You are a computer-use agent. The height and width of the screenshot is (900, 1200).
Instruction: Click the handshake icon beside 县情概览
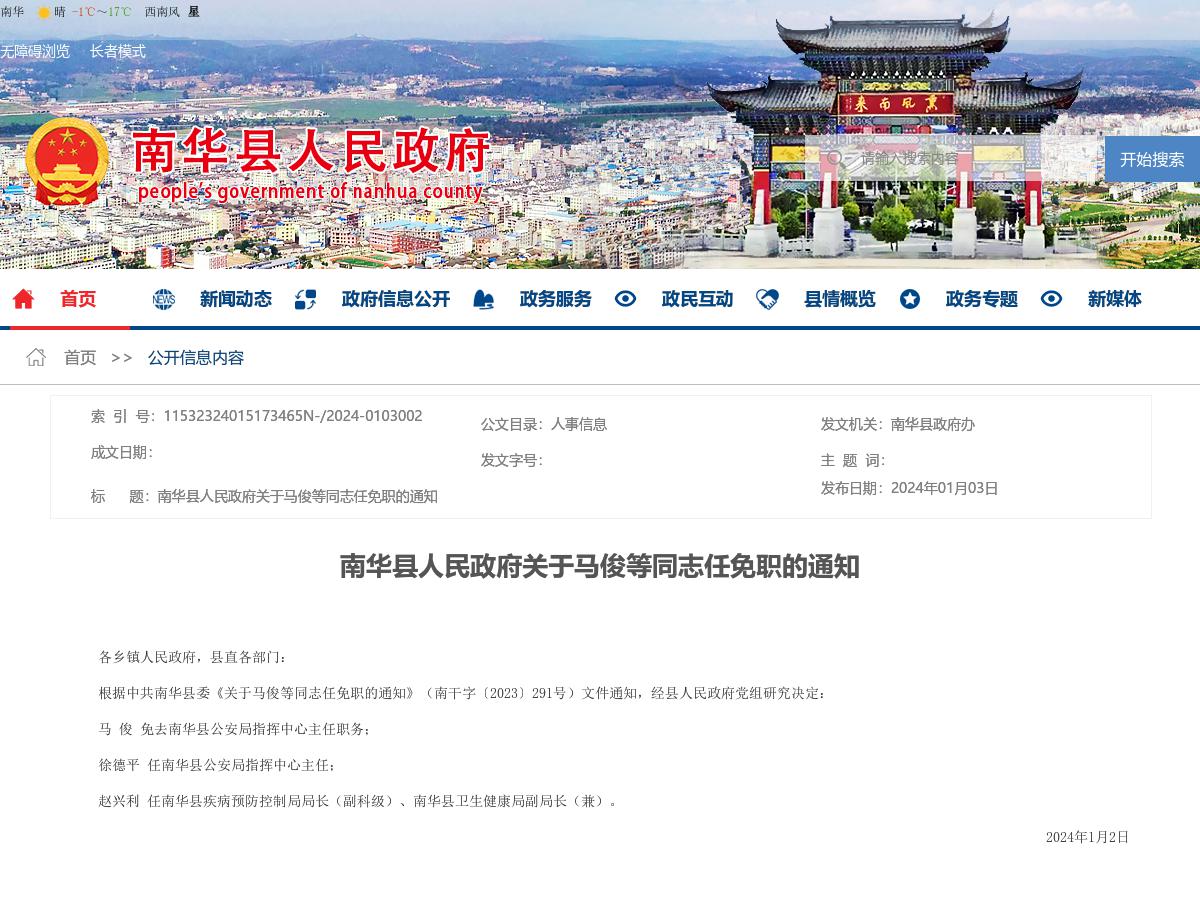[767, 299]
